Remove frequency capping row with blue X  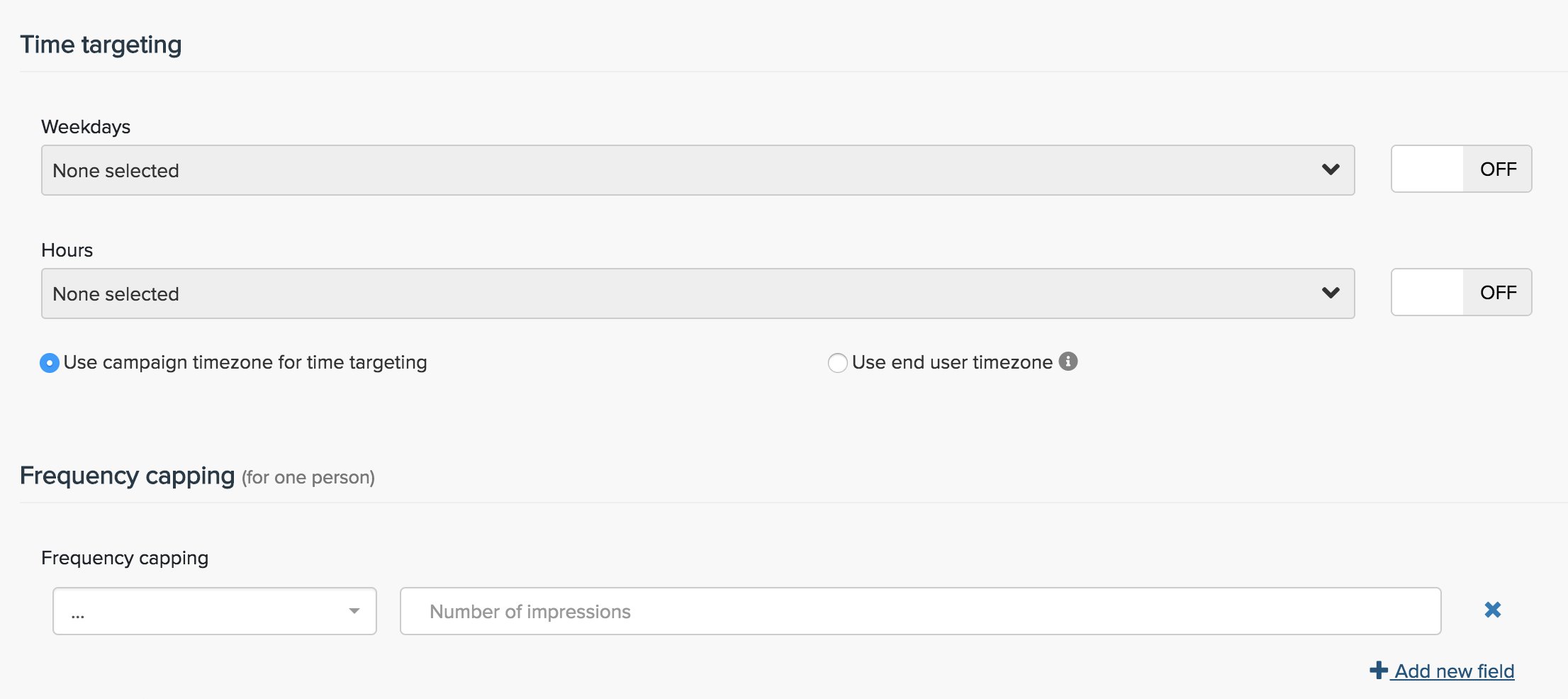tap(1492, 610)
